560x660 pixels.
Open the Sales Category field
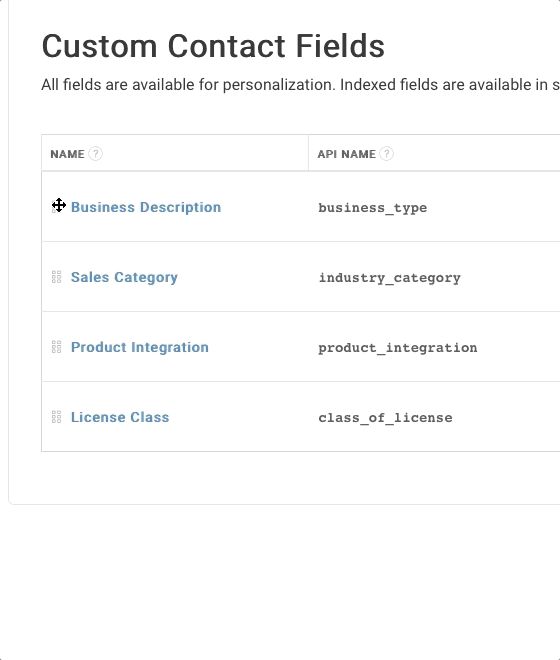[x=124, y=277]
